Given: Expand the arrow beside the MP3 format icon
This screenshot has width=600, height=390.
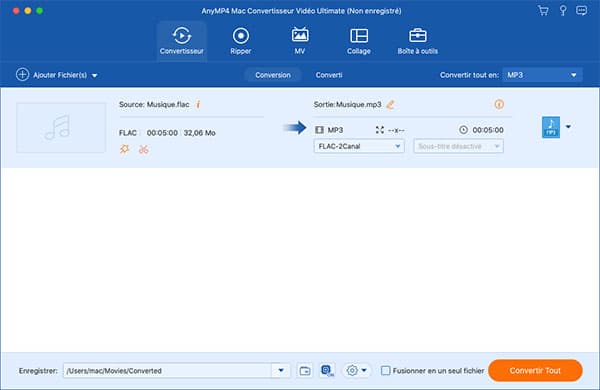Looking at the screenshot, I should [568, 127].
